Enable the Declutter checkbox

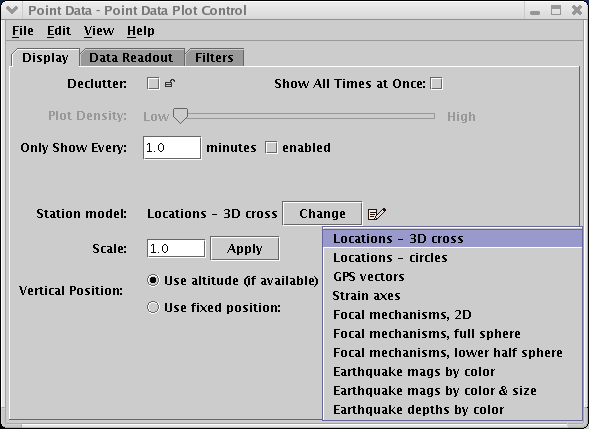[x=153, y=83]
